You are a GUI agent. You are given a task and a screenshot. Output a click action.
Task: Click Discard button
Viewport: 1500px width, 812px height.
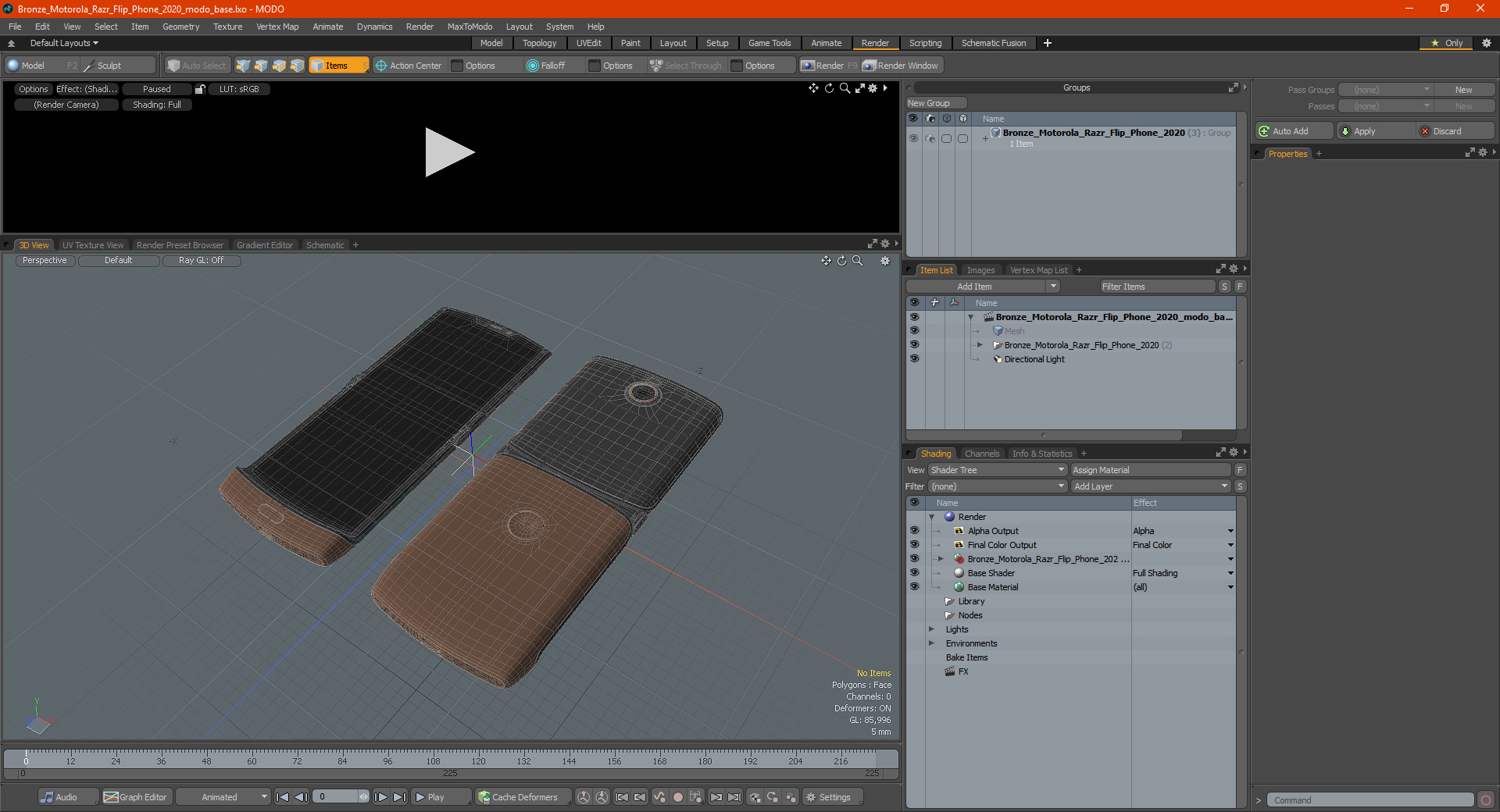pos(1456,131)
